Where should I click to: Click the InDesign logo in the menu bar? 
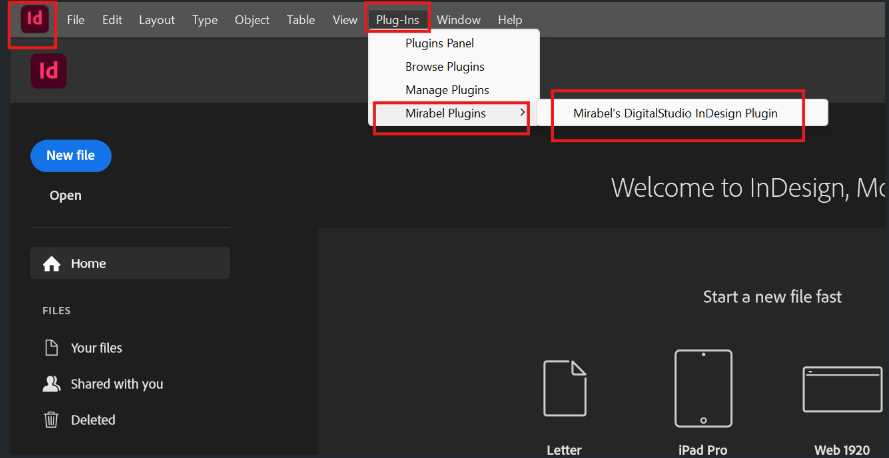[x=35, y=19]
